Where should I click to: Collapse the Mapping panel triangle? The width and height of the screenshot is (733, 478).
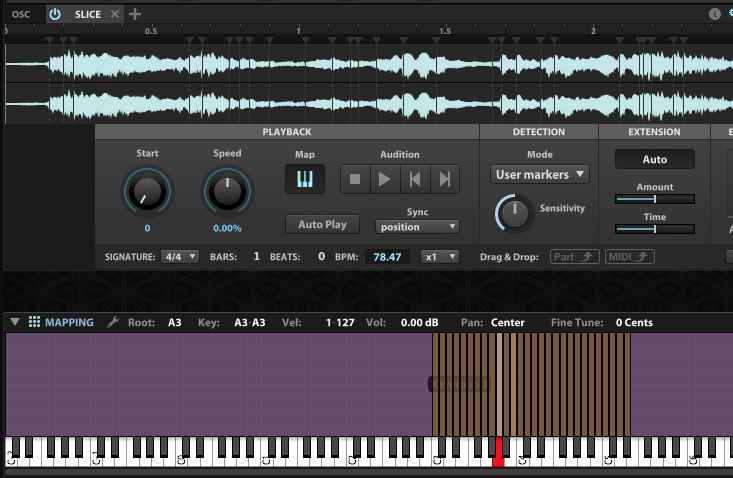(15, 322)
